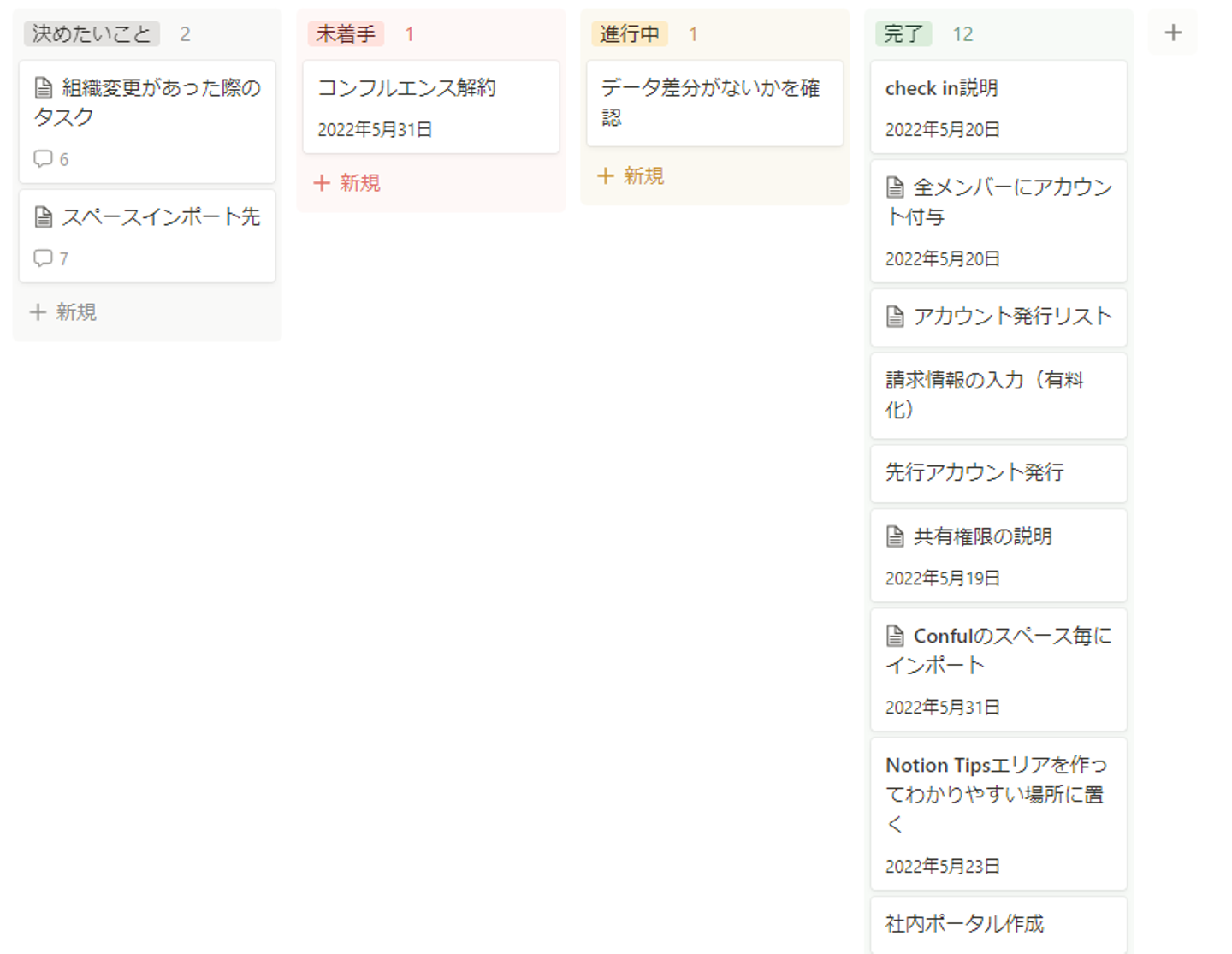
Task: Select the 完了 column header tag
Action: (903, 33)
